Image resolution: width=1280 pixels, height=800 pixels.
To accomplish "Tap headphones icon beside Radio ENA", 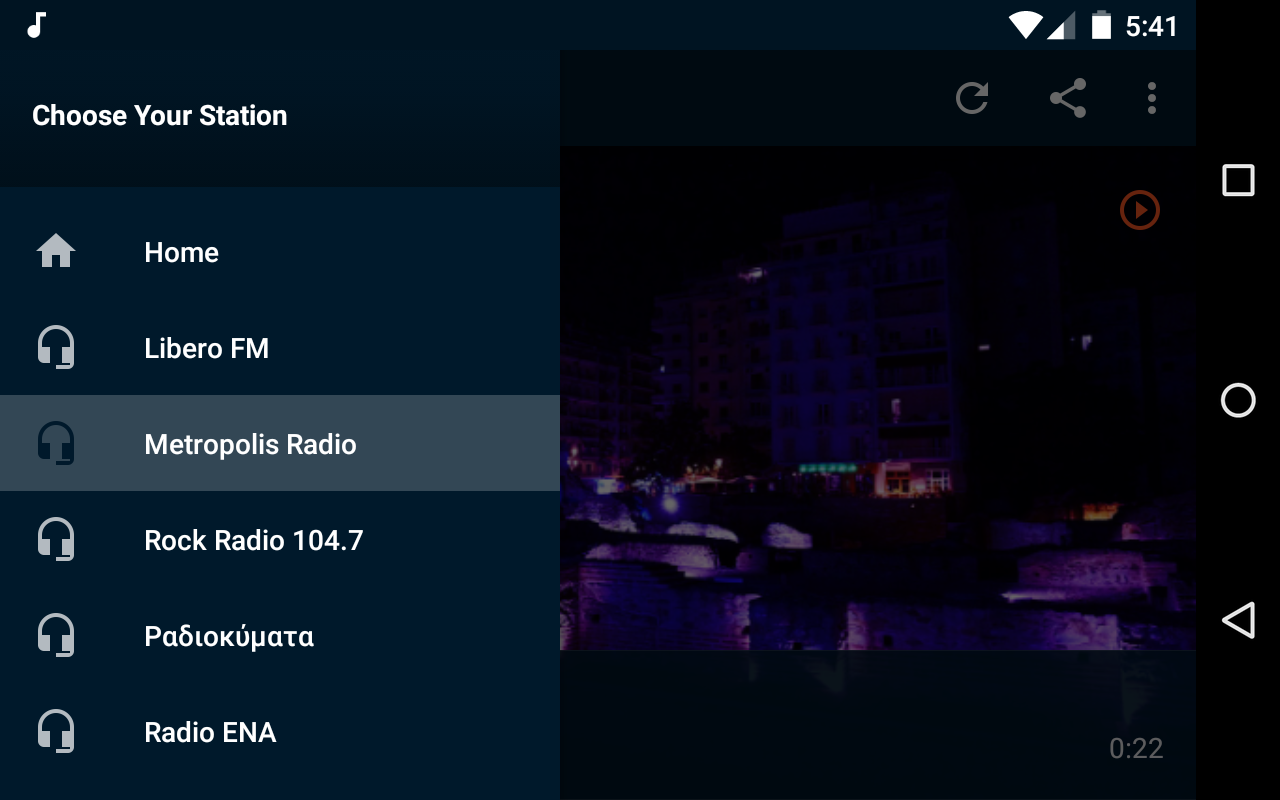I will pos(56,732).
